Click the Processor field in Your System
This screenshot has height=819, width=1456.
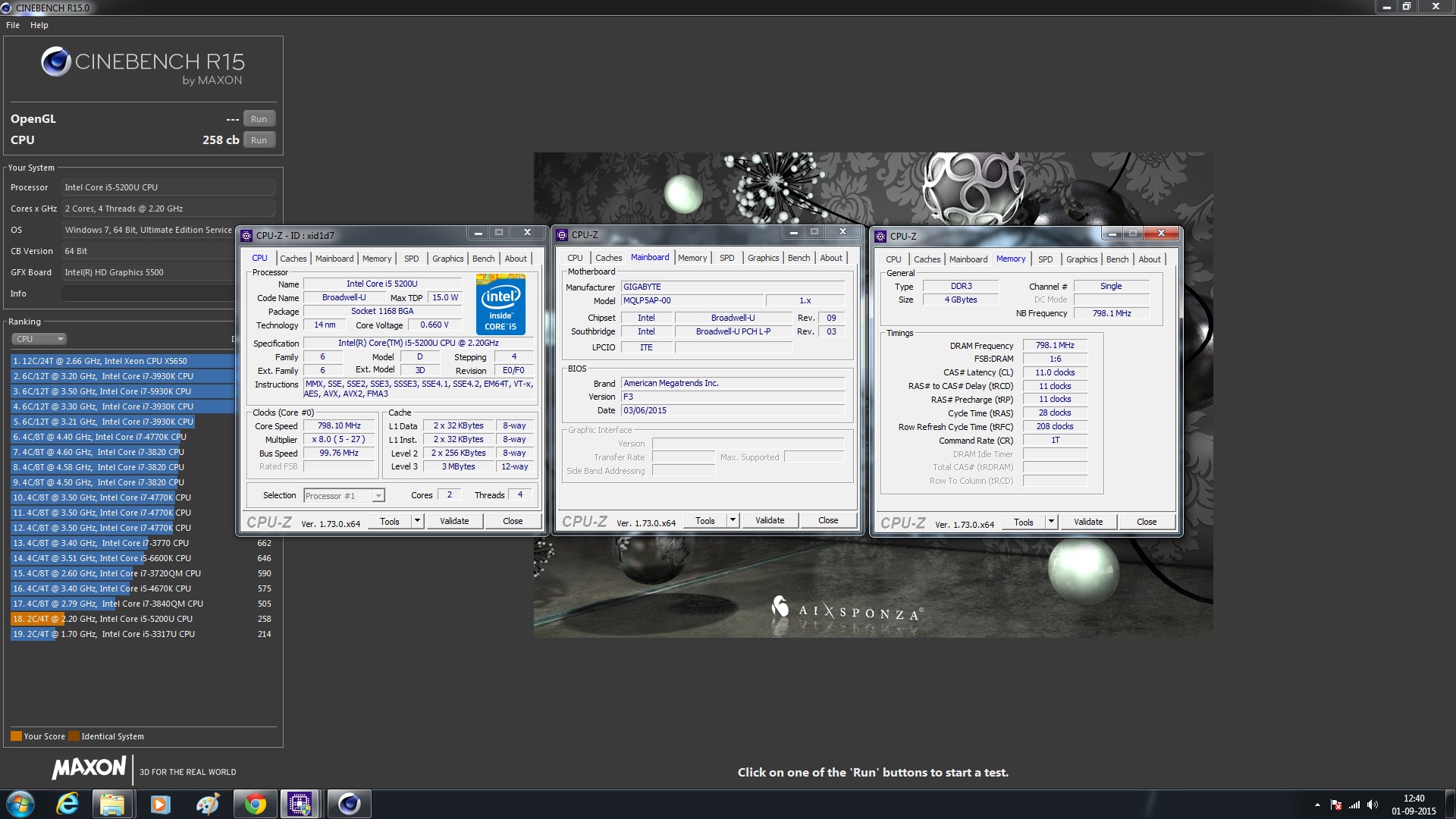(168, 187)
